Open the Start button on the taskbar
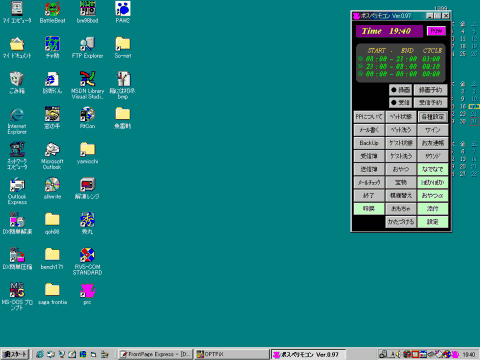The image size is (480, 360). pyautogui.click(x=15, y=354)
